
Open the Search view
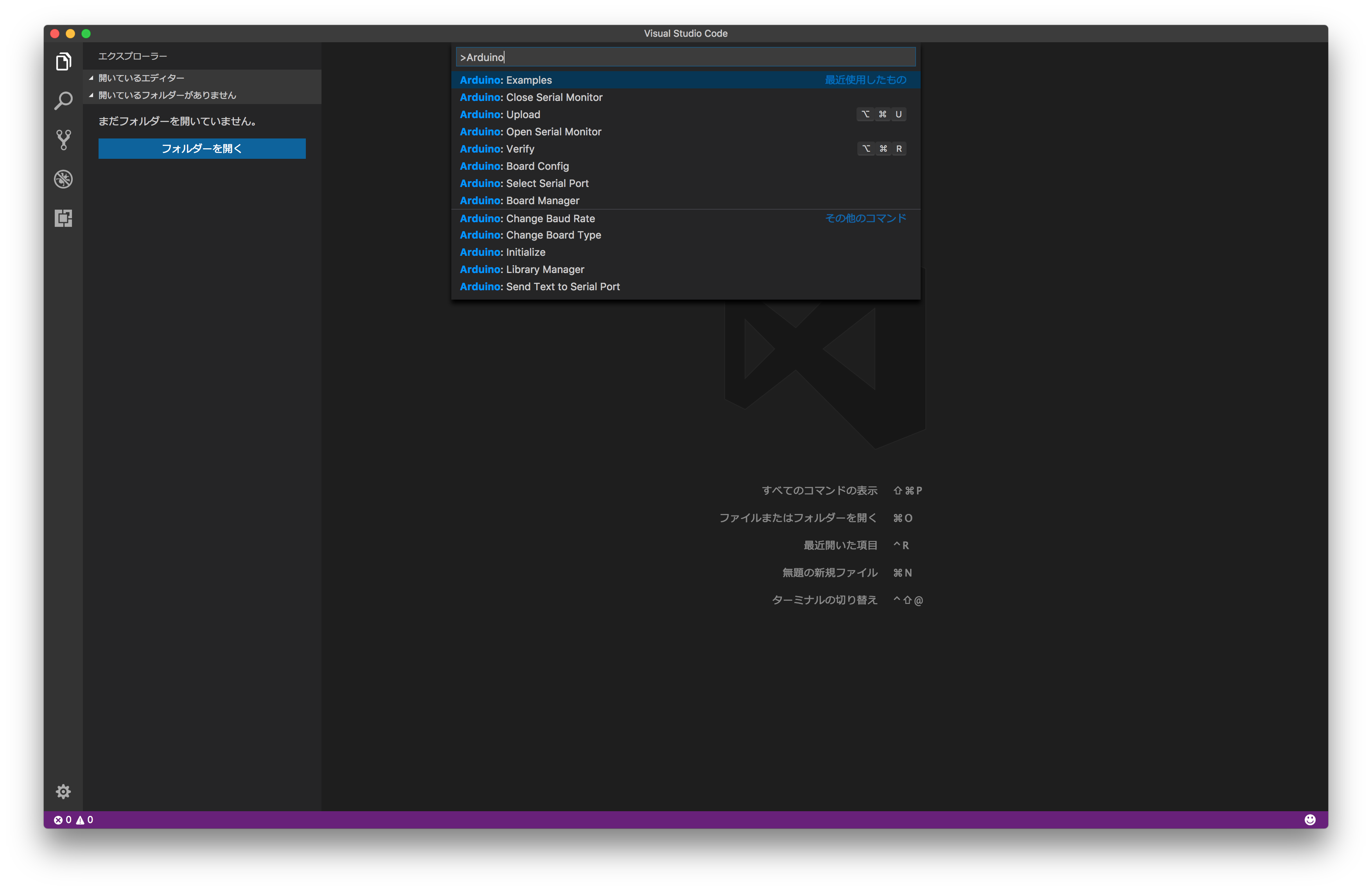(x=63, y=100)
